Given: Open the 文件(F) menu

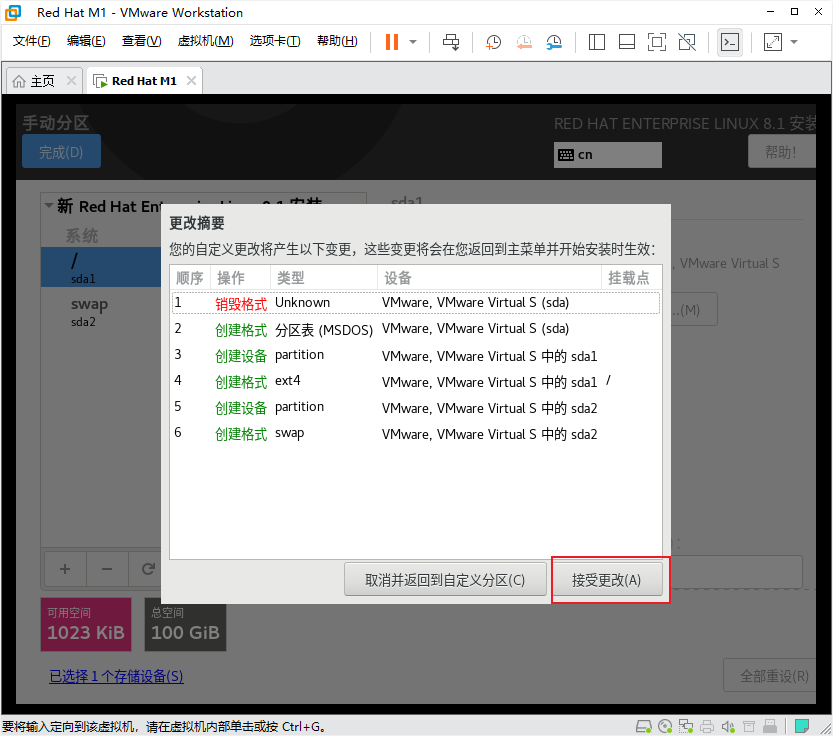Looking at the screenshot, I should tap(31, 41).
